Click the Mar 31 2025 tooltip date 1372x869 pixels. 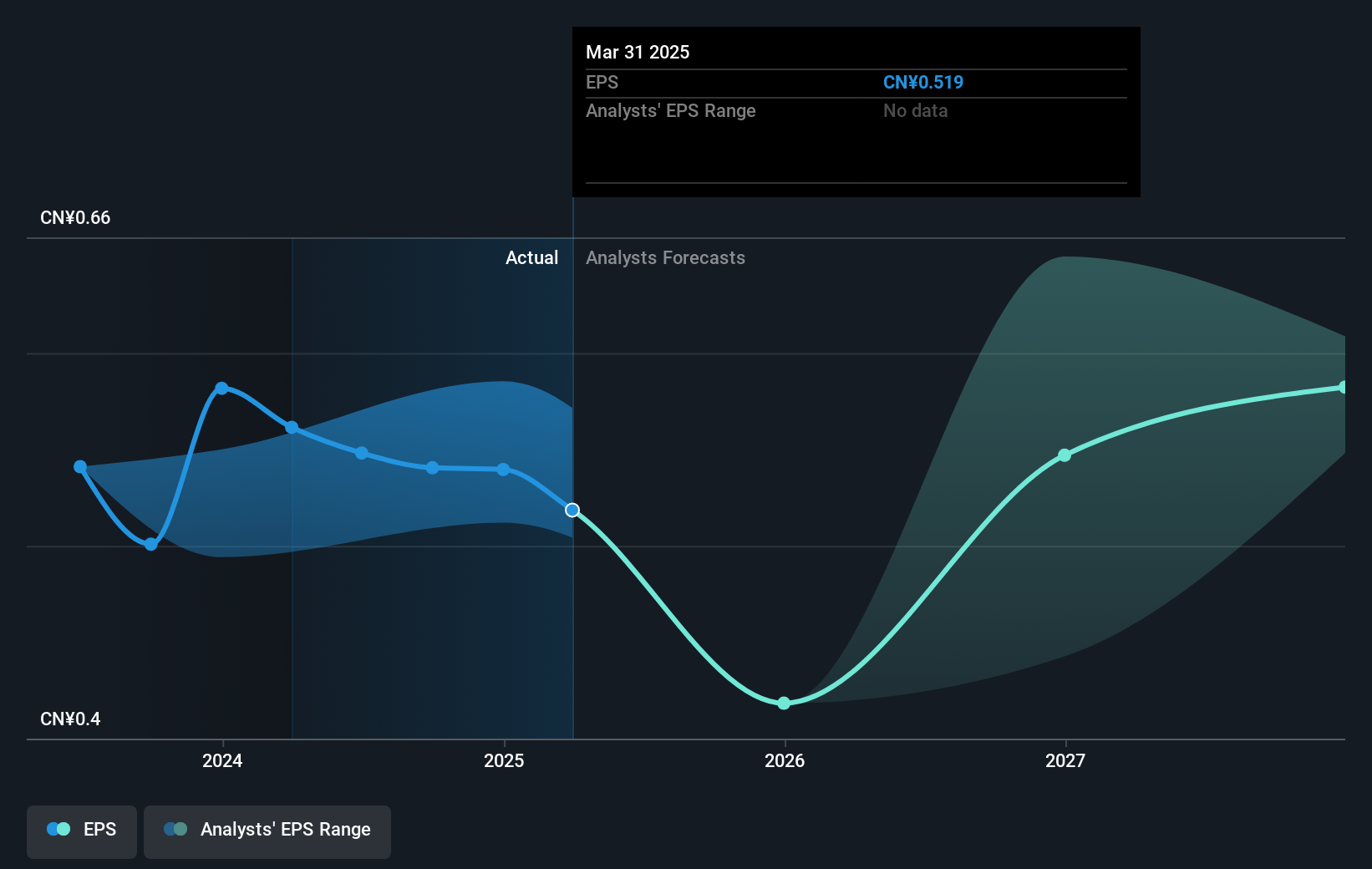point(638,52)
